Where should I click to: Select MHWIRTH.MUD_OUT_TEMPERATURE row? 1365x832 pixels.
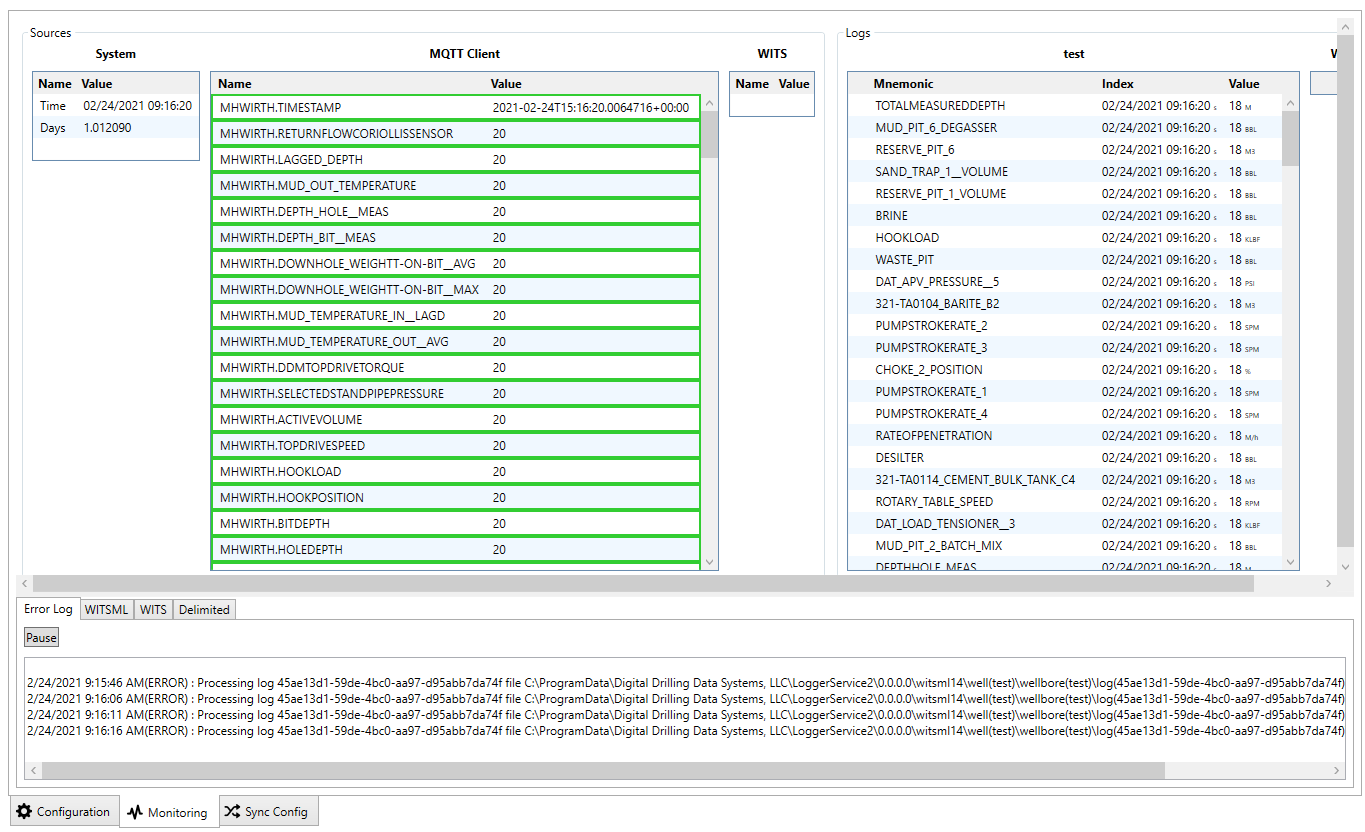(x=456, y=185)
